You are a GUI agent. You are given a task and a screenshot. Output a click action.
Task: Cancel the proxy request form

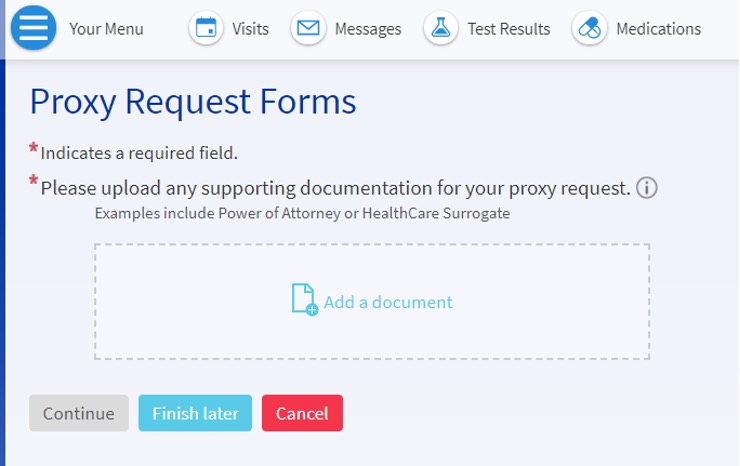point(302,413)
